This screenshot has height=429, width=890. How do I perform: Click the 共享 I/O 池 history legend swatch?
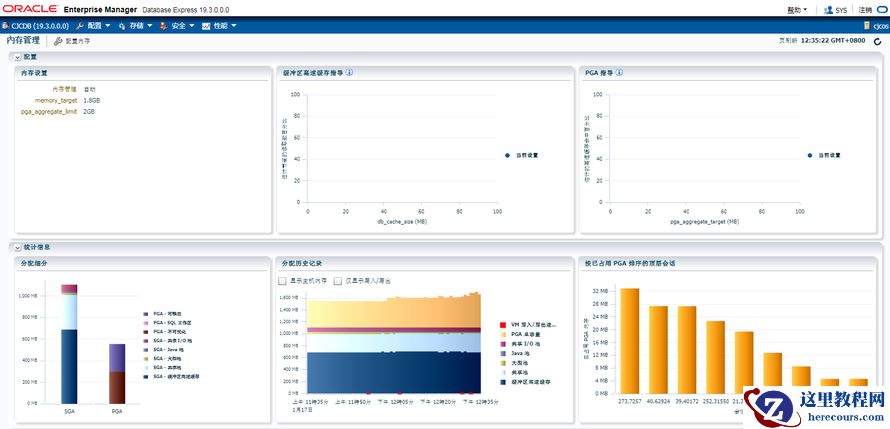[x=502, y=344]
